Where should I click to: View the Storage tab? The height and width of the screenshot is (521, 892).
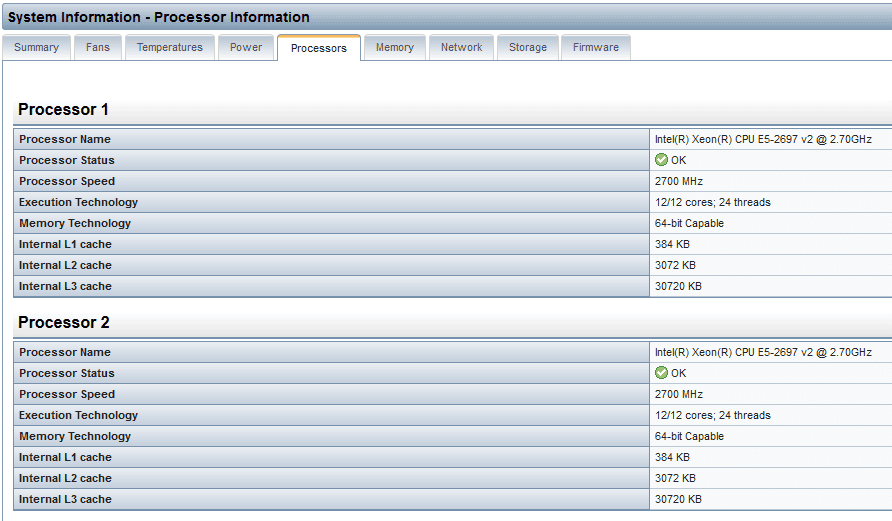(x=527, y=47)
